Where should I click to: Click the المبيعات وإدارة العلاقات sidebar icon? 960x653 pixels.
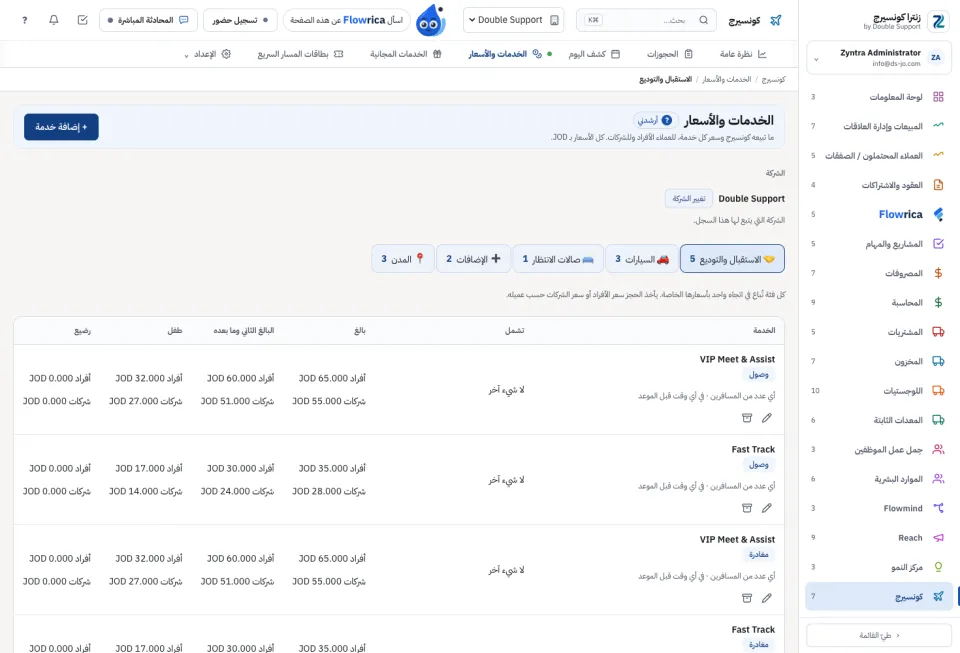pos(938,125)
